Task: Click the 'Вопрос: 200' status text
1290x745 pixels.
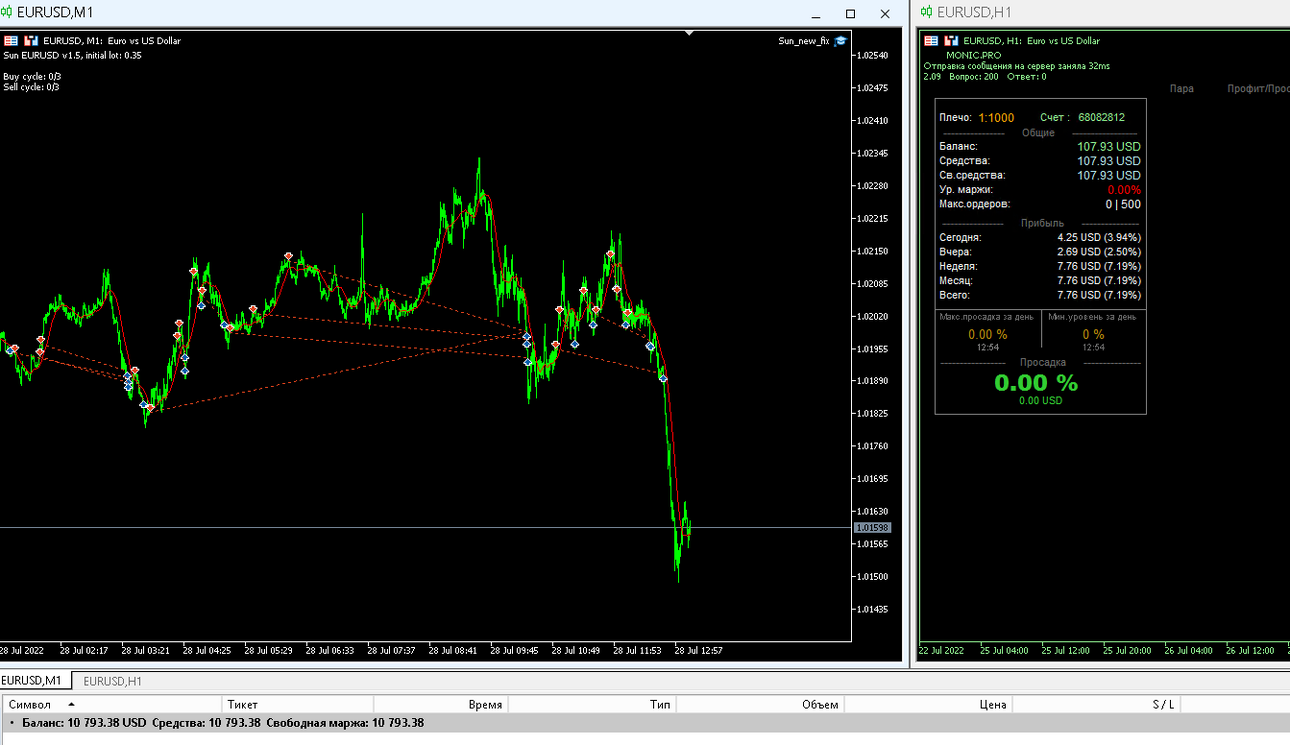Action: pyautogui.click(x=973, y=76)
